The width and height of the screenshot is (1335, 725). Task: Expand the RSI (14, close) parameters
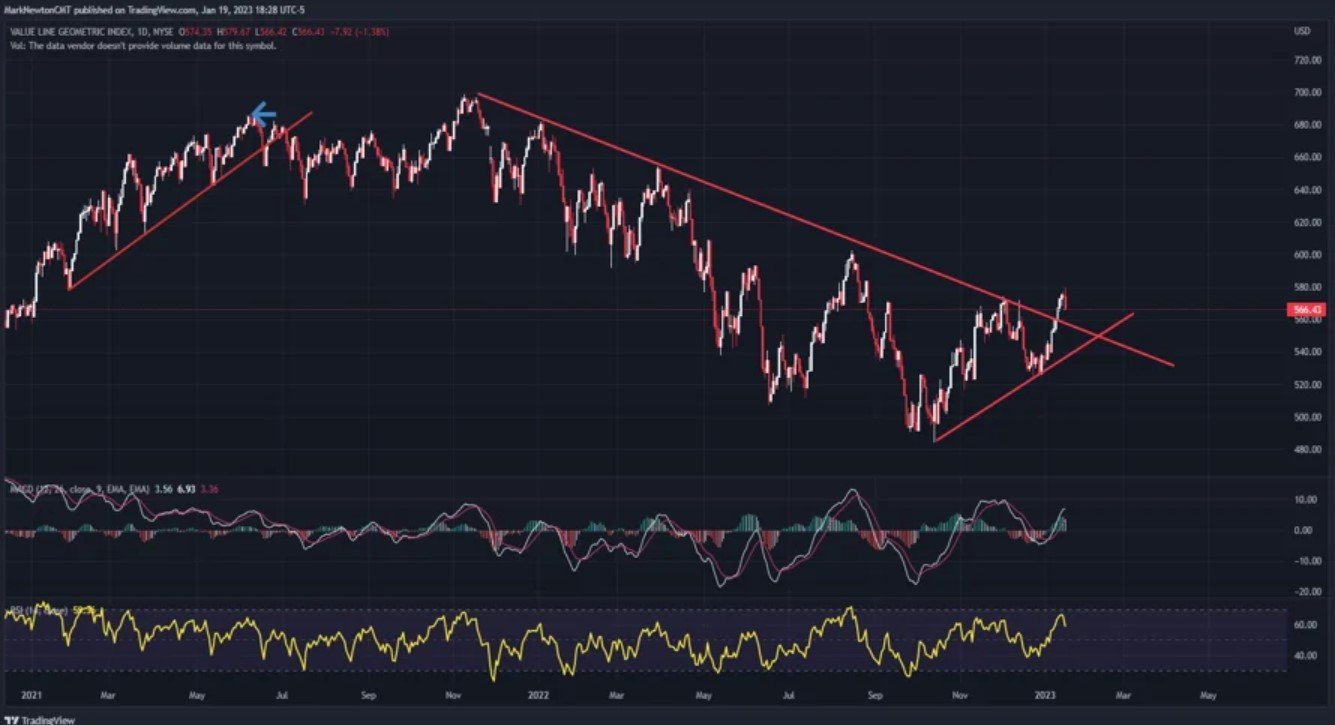coord(47,609)
